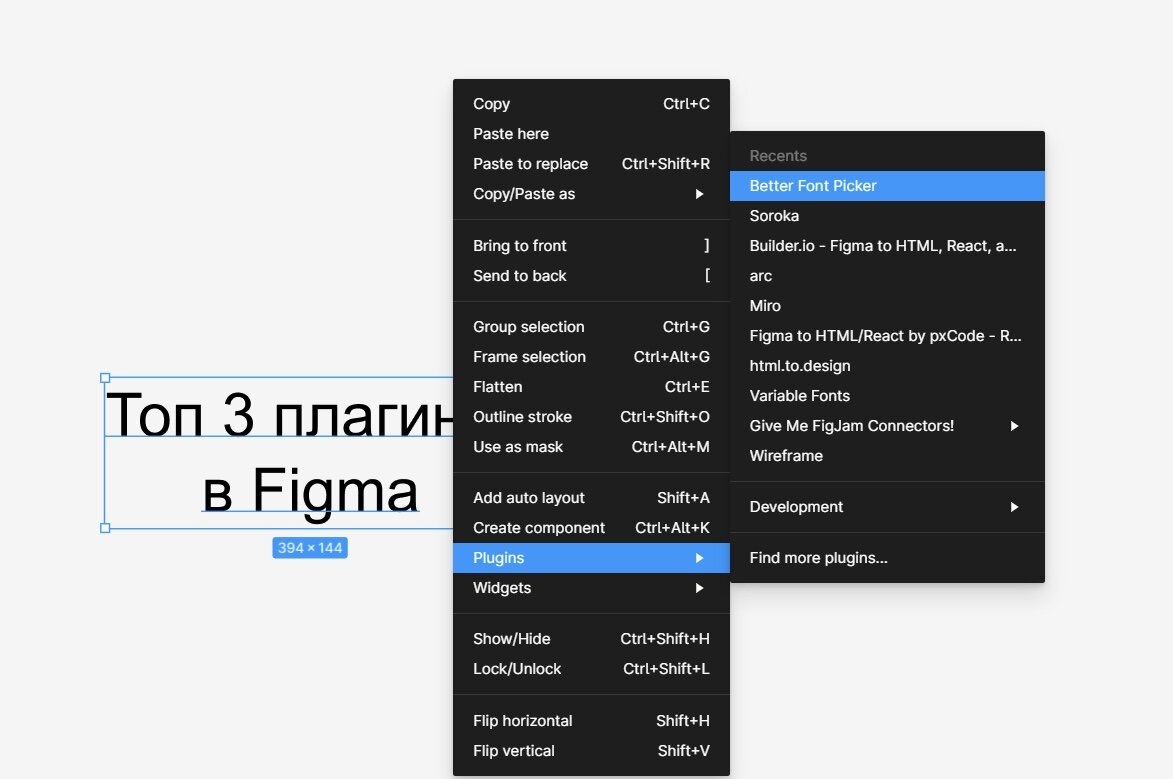The height and width of the screenshot is (779, 1173).
Task: Select Use as mask
Action: [591, 447]
